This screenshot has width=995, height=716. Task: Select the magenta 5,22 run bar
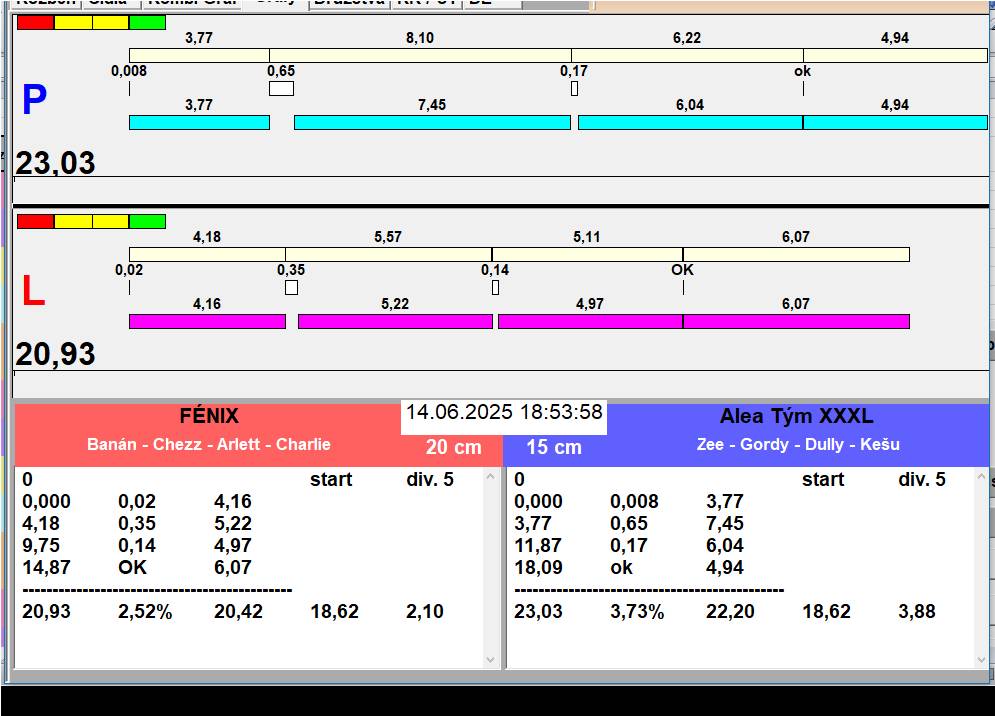coord(395,321)
